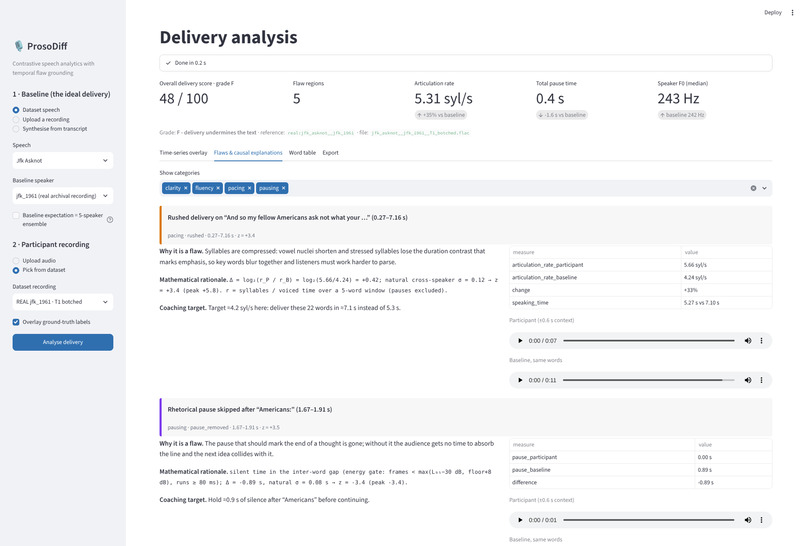Play the 0:00 / 0:07 participant audio
806x546 pixels.
point(520,340)
